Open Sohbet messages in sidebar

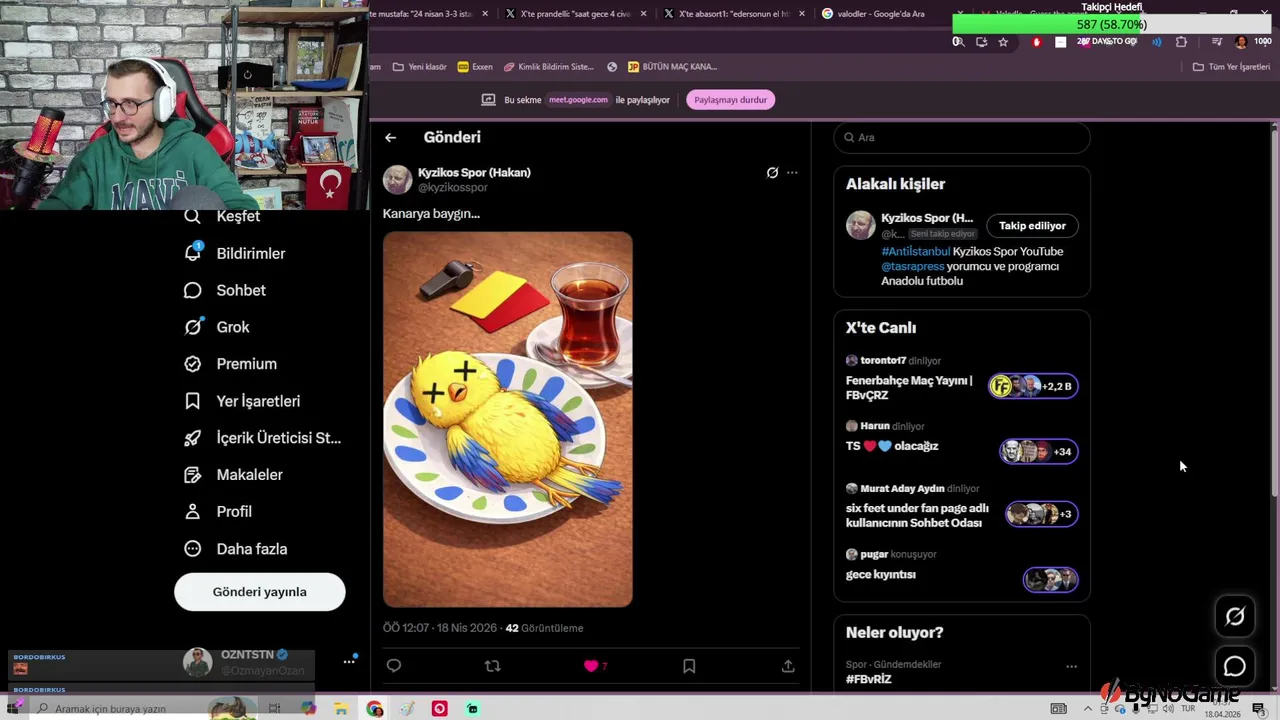pyautogui.click(x=226, y=291)
